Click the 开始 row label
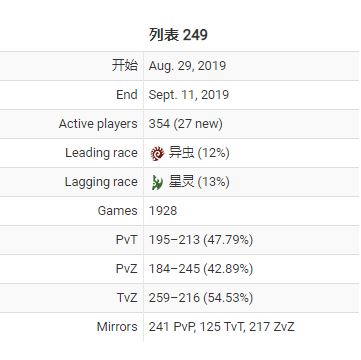The height and width of the screenshot is (360, 361). point(125,65)
